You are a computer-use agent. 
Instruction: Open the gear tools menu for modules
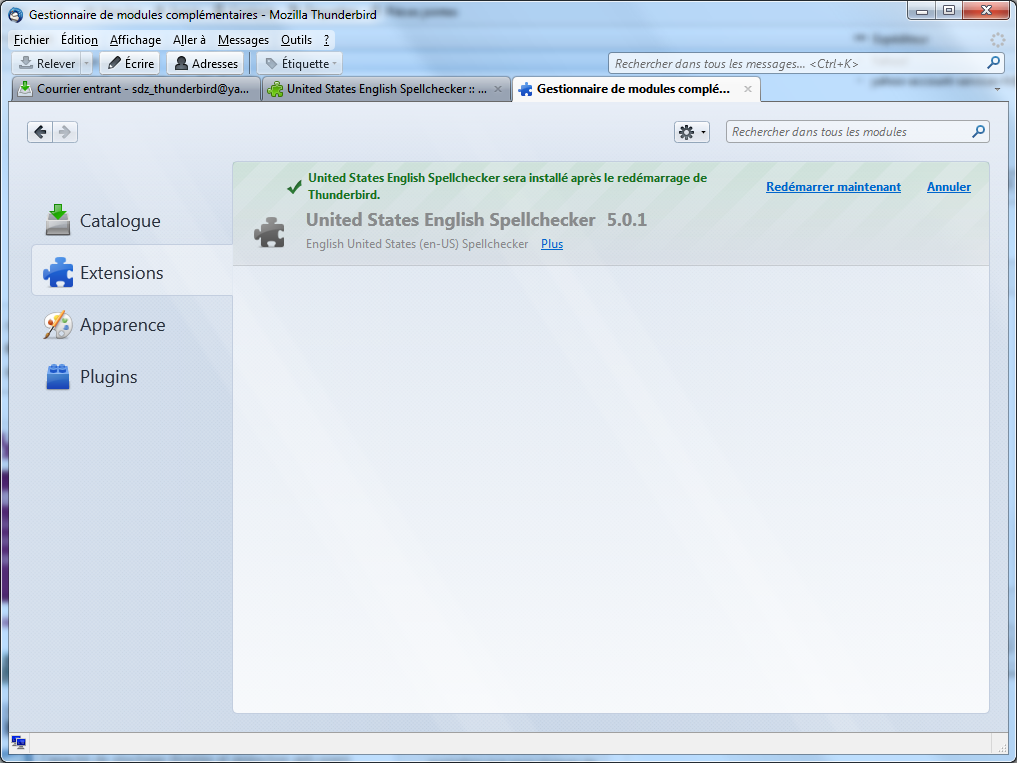(x=691, y=132)
